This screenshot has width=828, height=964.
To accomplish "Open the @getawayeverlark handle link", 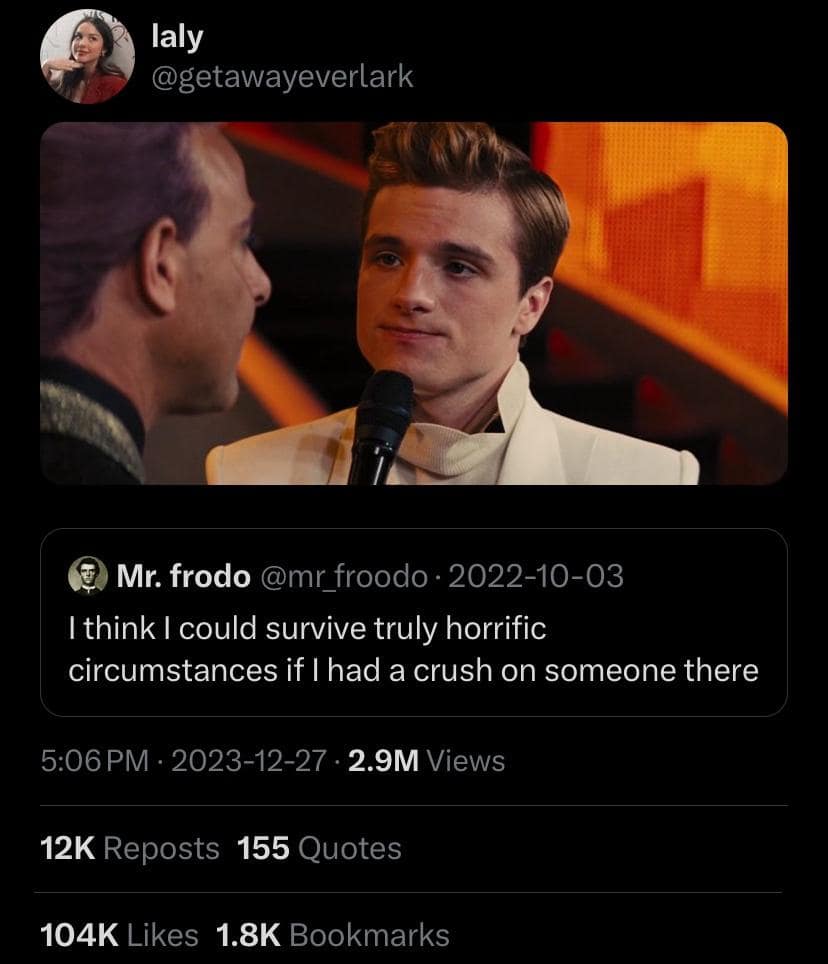I will [281, 75].
